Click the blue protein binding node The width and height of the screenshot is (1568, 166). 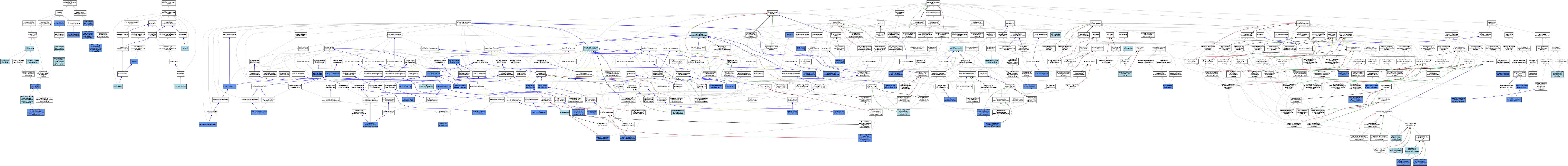(x=59, y=23)
